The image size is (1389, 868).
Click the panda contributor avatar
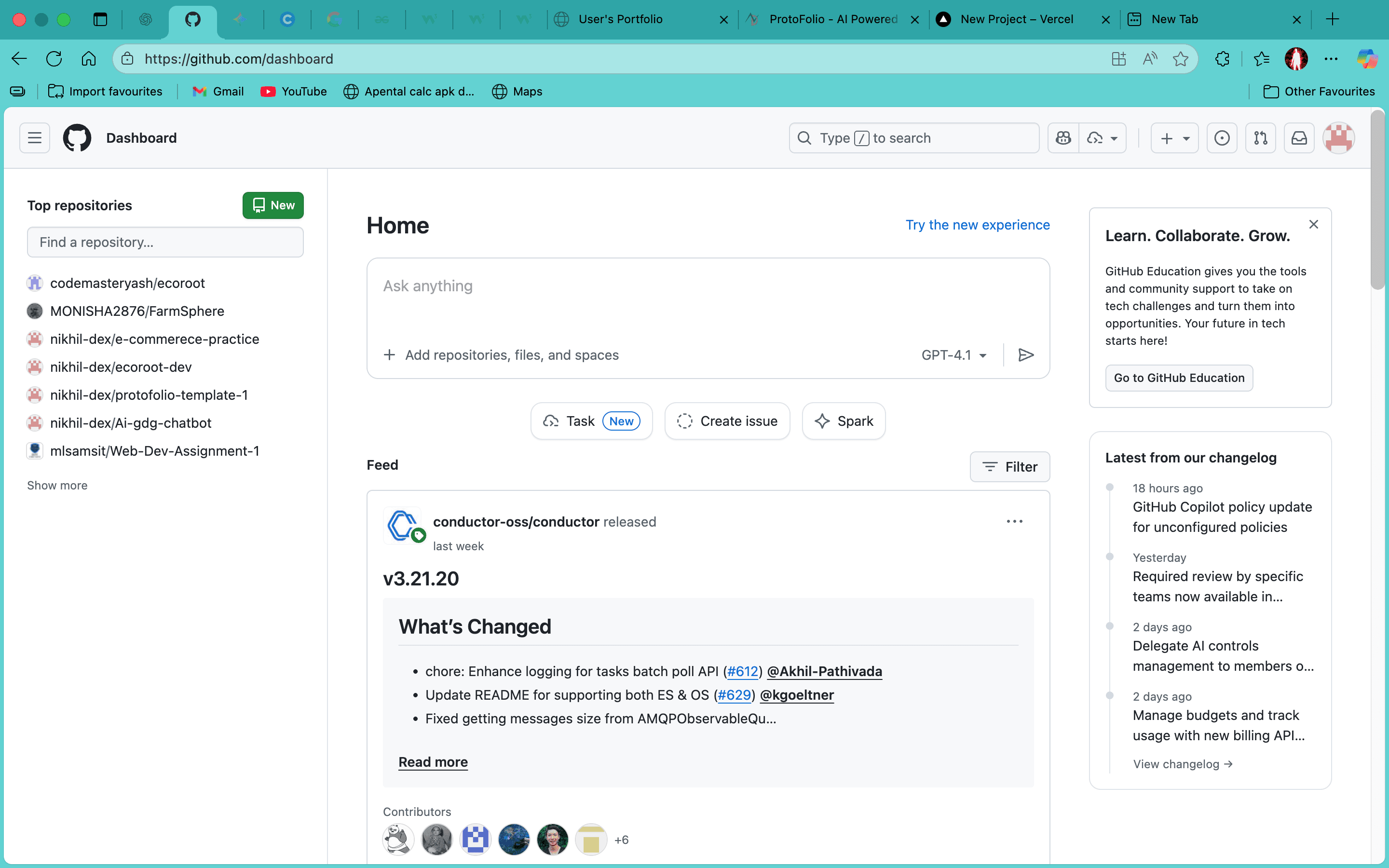pos(398,839)
